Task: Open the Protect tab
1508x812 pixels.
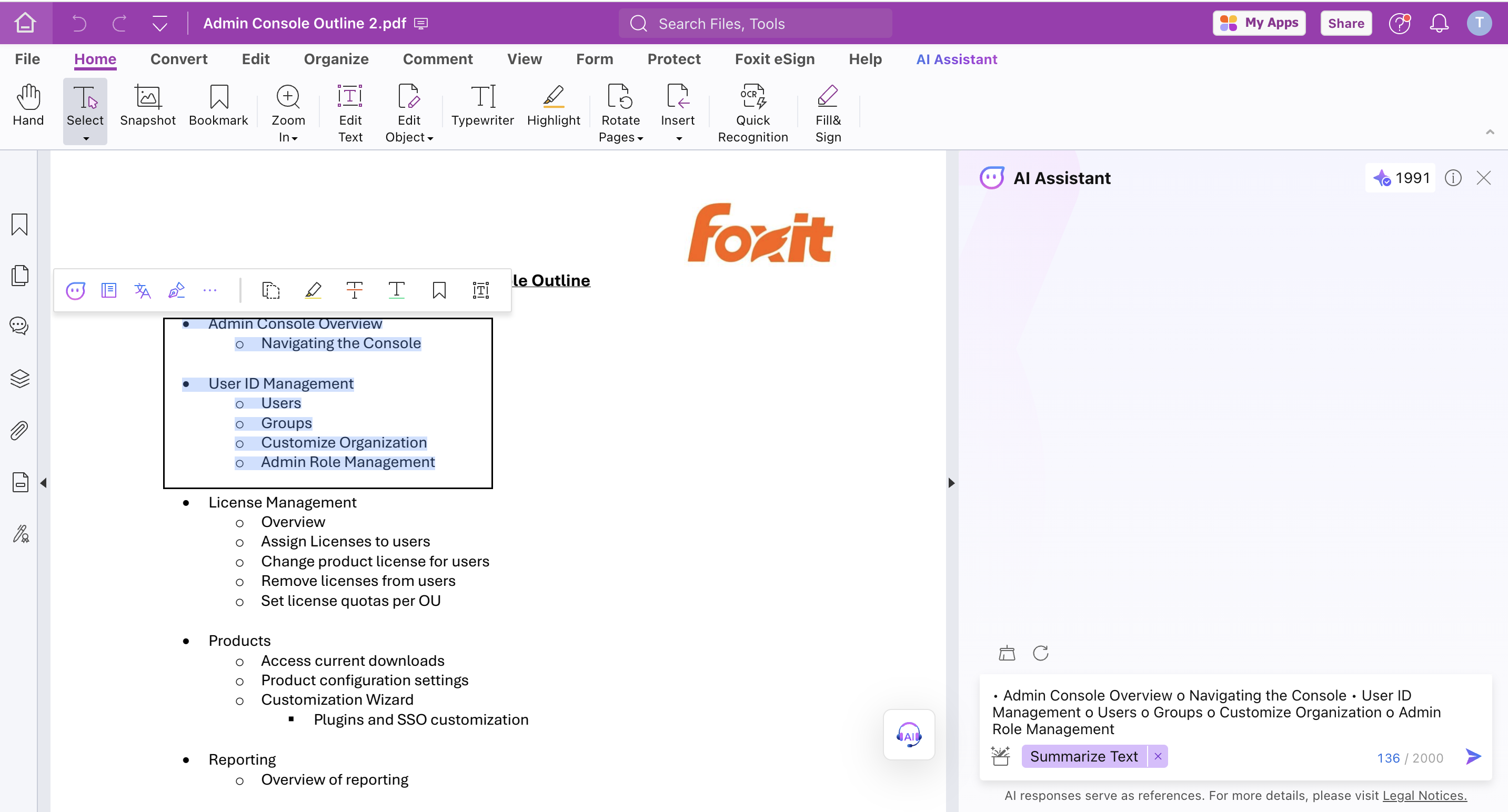Action: pyautogui.click(x=674, y=59)
